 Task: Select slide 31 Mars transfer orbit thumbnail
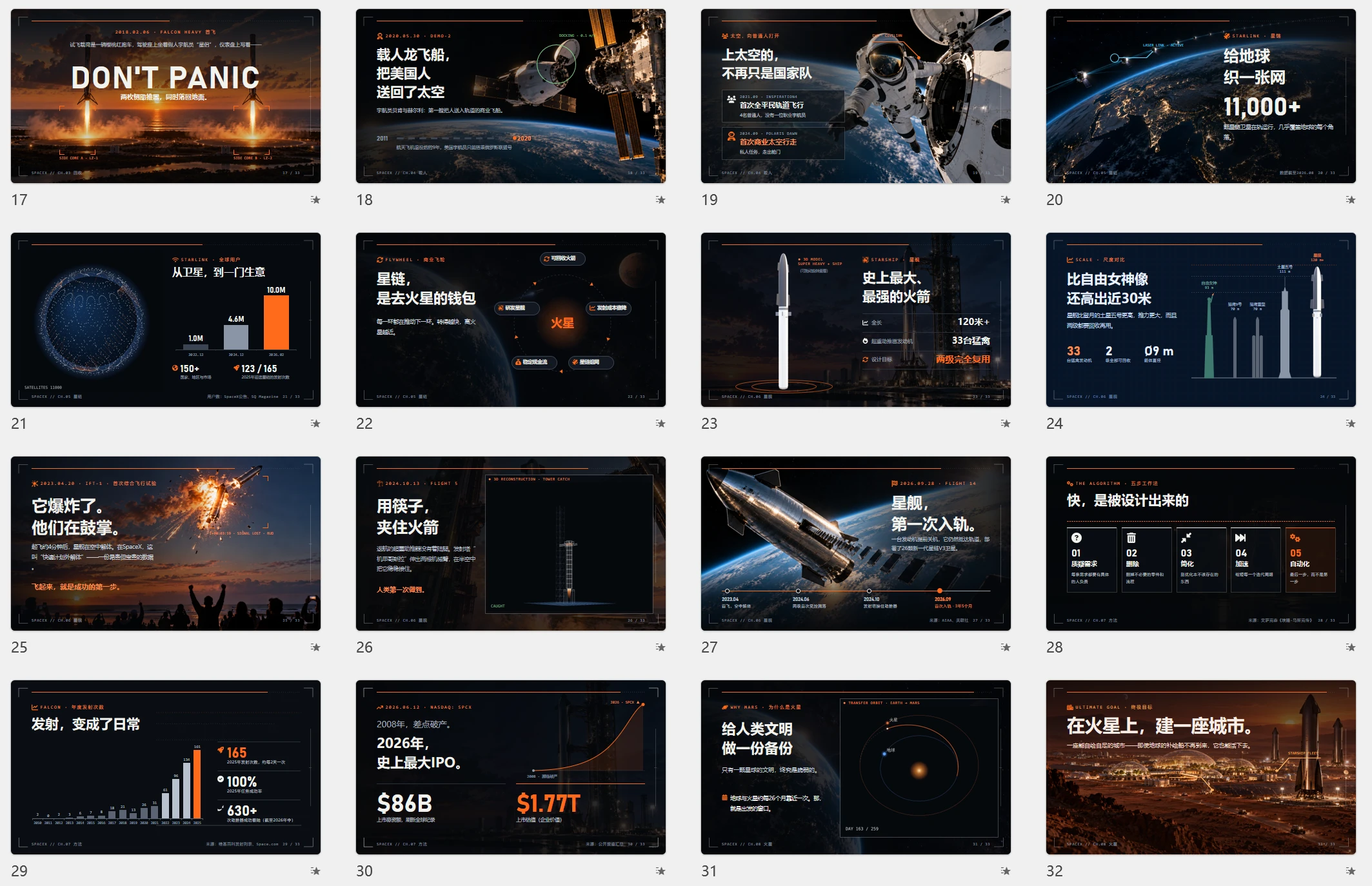[x=856, y=767]
